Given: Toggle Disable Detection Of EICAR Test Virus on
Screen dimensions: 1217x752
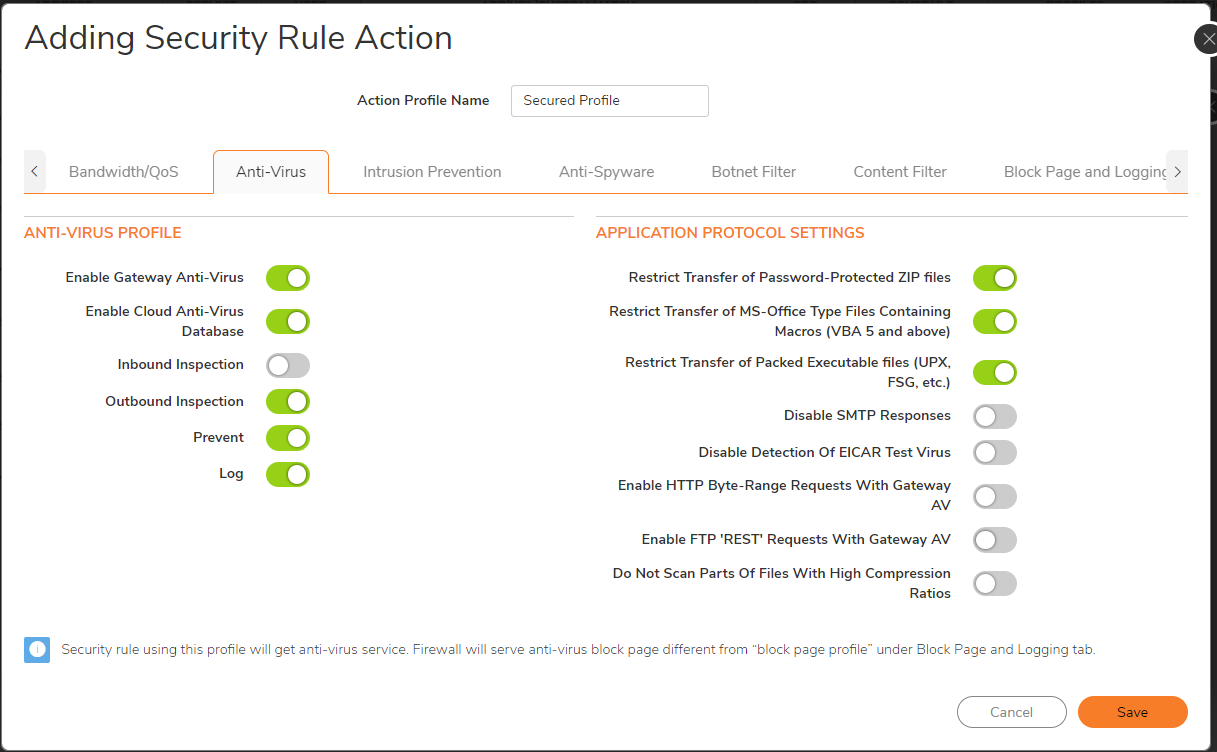Looking at the screenshot, I should (994, 452).
